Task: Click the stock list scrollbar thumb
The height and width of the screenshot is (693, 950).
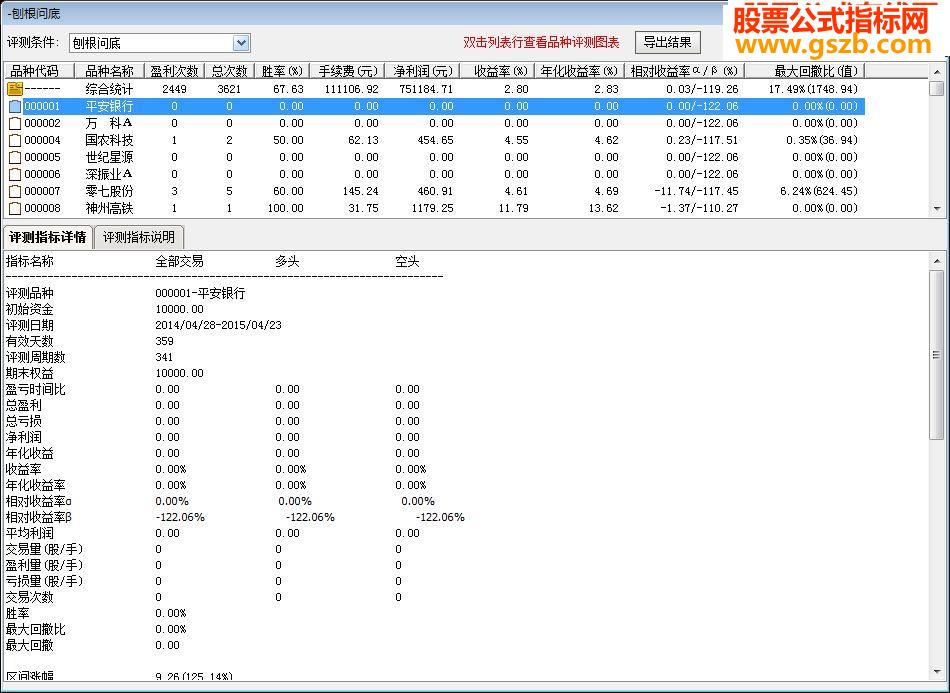Action: pos(937,88)
